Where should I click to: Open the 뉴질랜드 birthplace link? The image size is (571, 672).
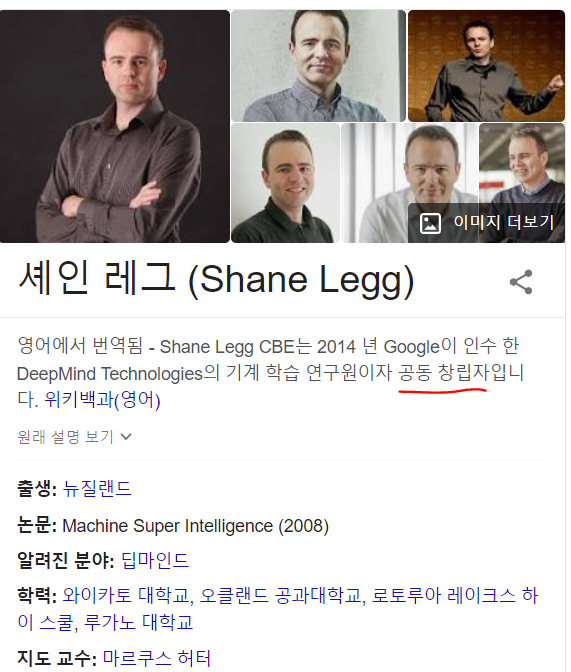click(x=97, y=489)
